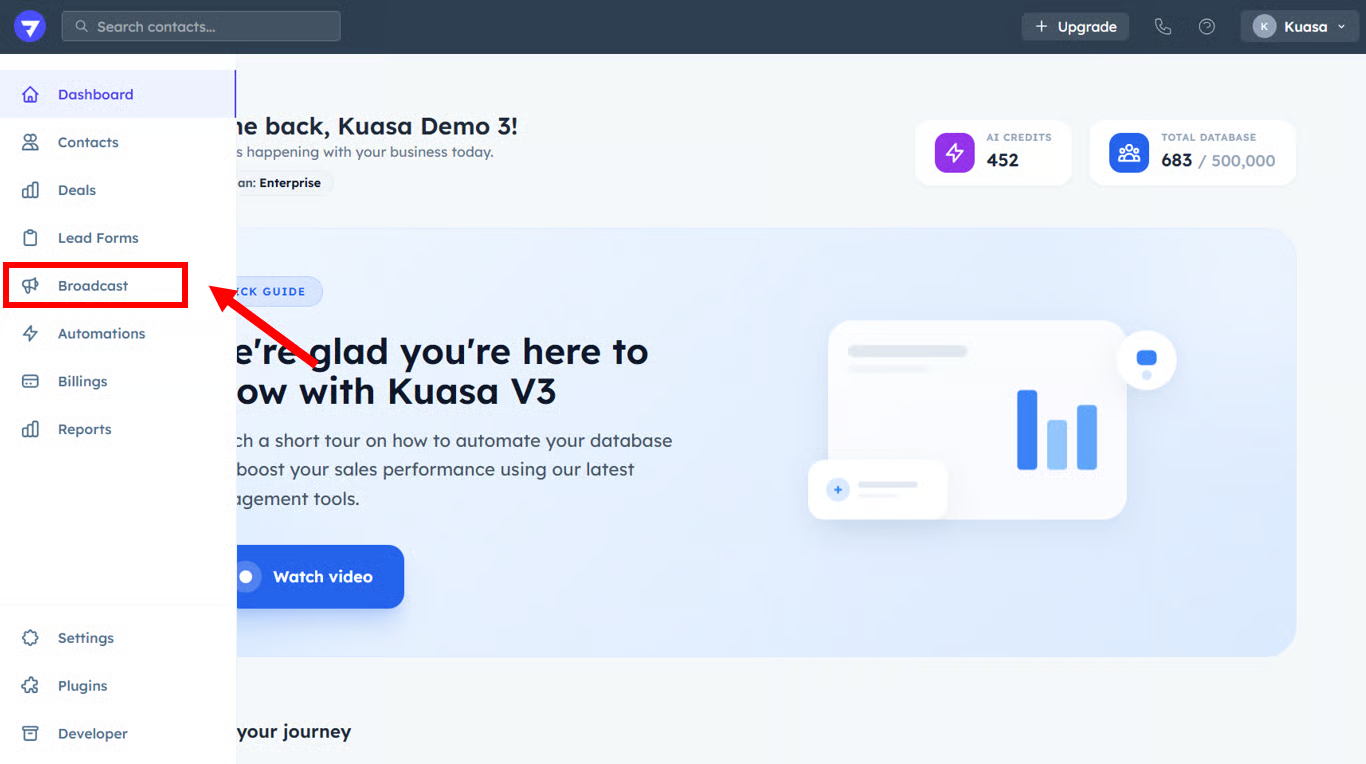Screen dimensions: 1366x764
Task: Select Billings in the sidebar
Action: [x=82, y=382]
